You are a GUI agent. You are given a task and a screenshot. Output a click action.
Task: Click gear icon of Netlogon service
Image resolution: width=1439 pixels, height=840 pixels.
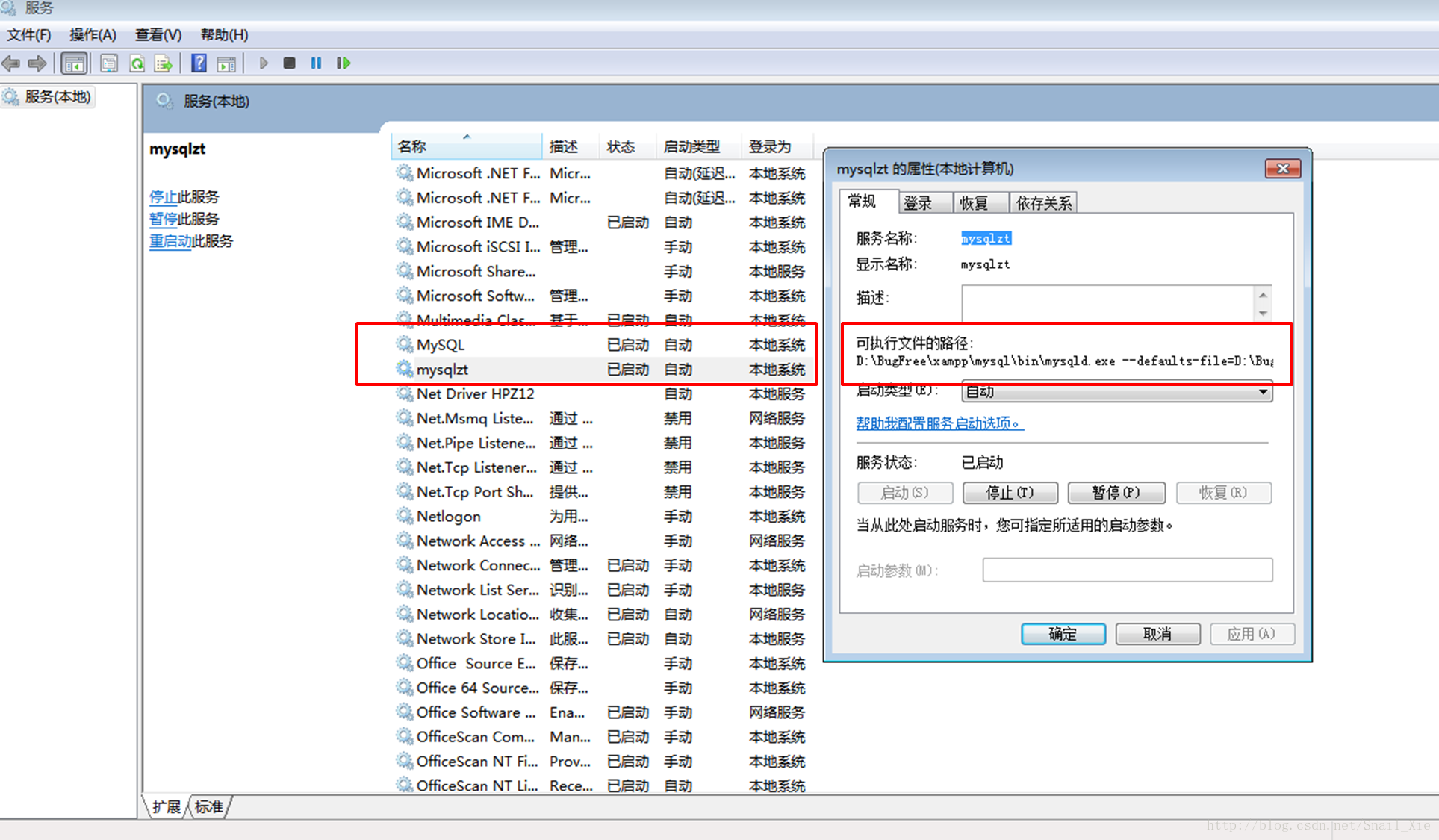[x=405, y=516]
